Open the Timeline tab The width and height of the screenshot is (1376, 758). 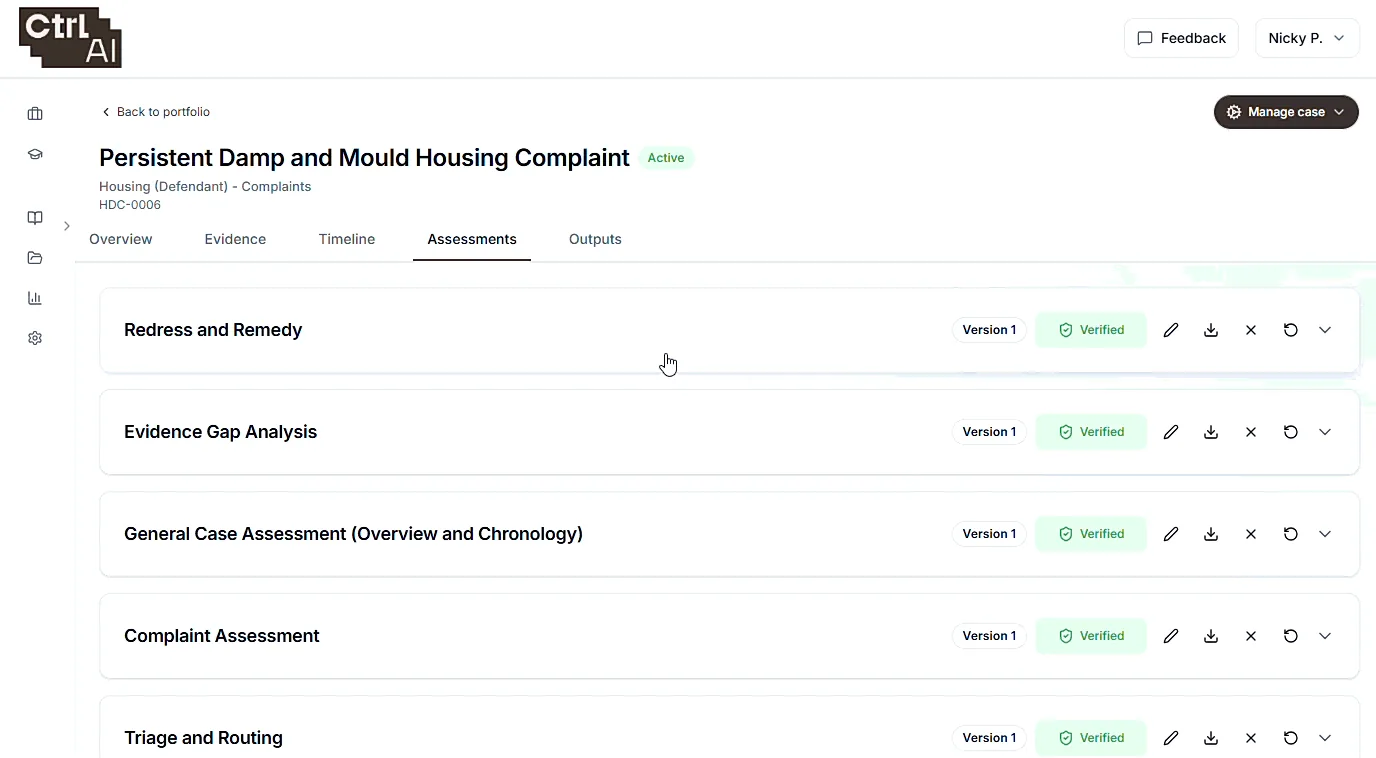click(x=347, y=239)
